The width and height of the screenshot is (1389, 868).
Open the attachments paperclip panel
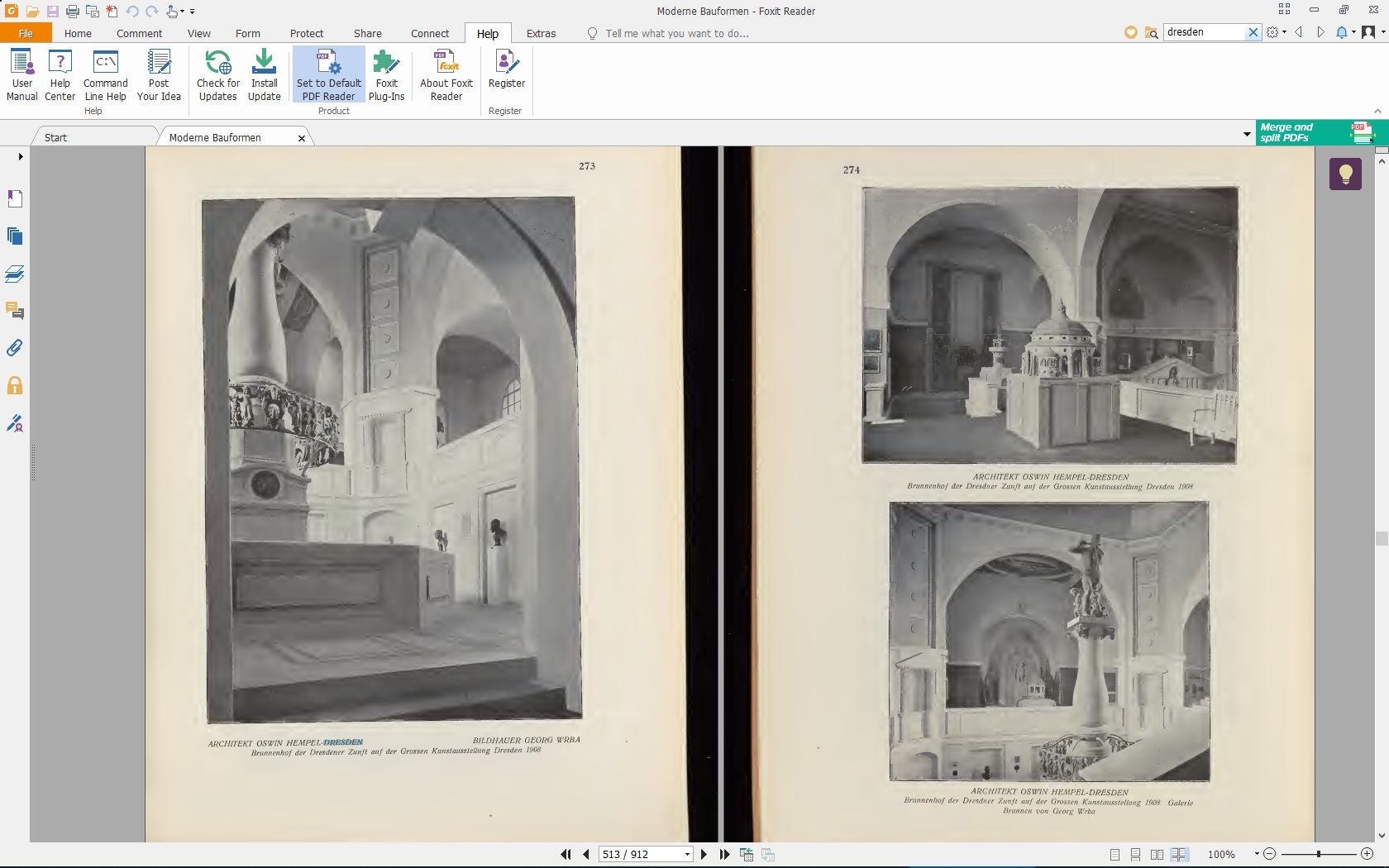(x=15, y=348)
